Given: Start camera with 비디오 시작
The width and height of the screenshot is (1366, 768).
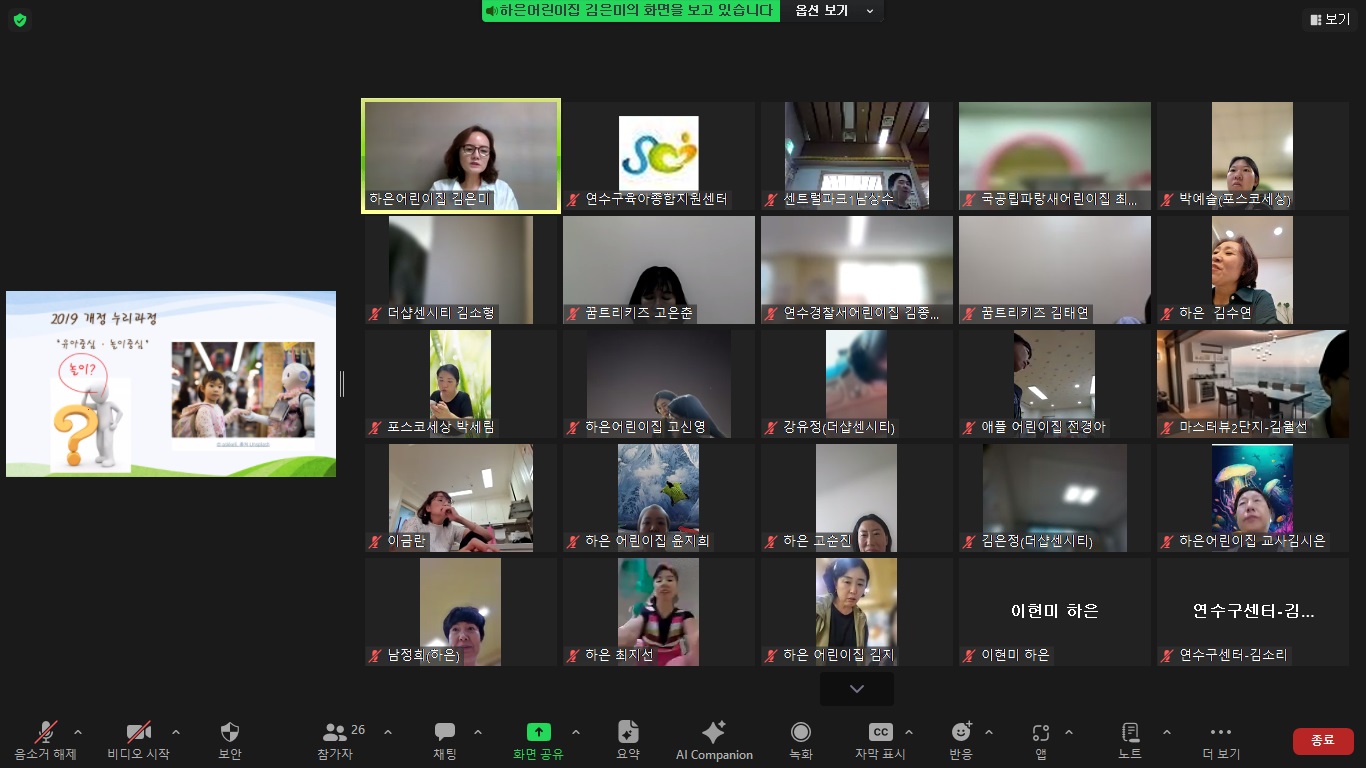Looking at the screenshot, I should 138,741.
